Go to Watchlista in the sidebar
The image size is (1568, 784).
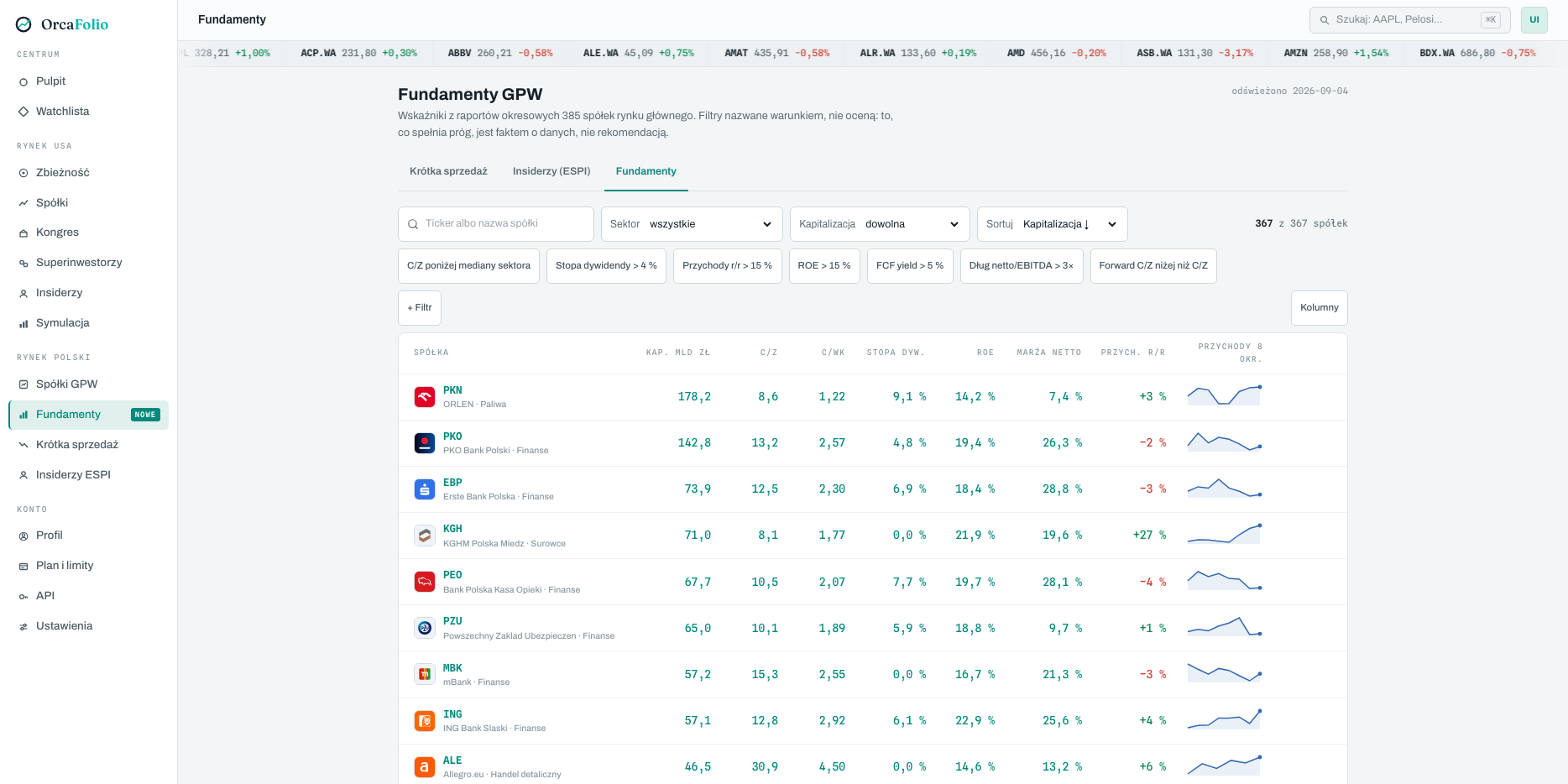(x=88, y=112)
